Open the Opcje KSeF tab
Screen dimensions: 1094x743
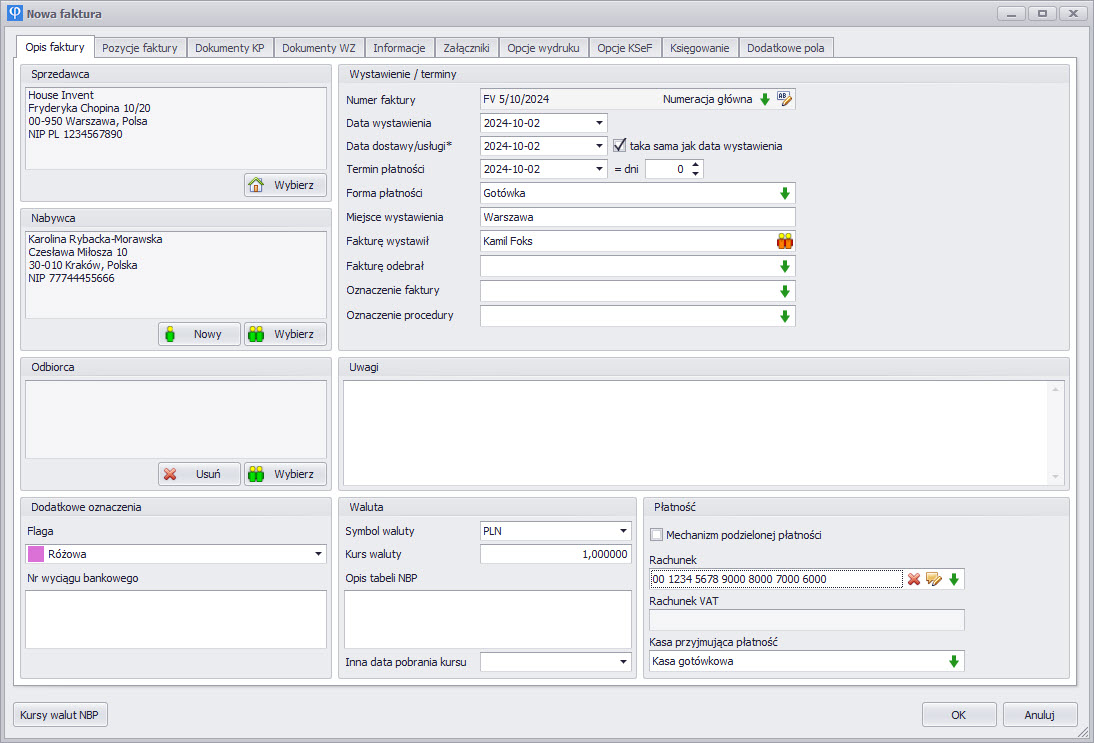[625, 48]
